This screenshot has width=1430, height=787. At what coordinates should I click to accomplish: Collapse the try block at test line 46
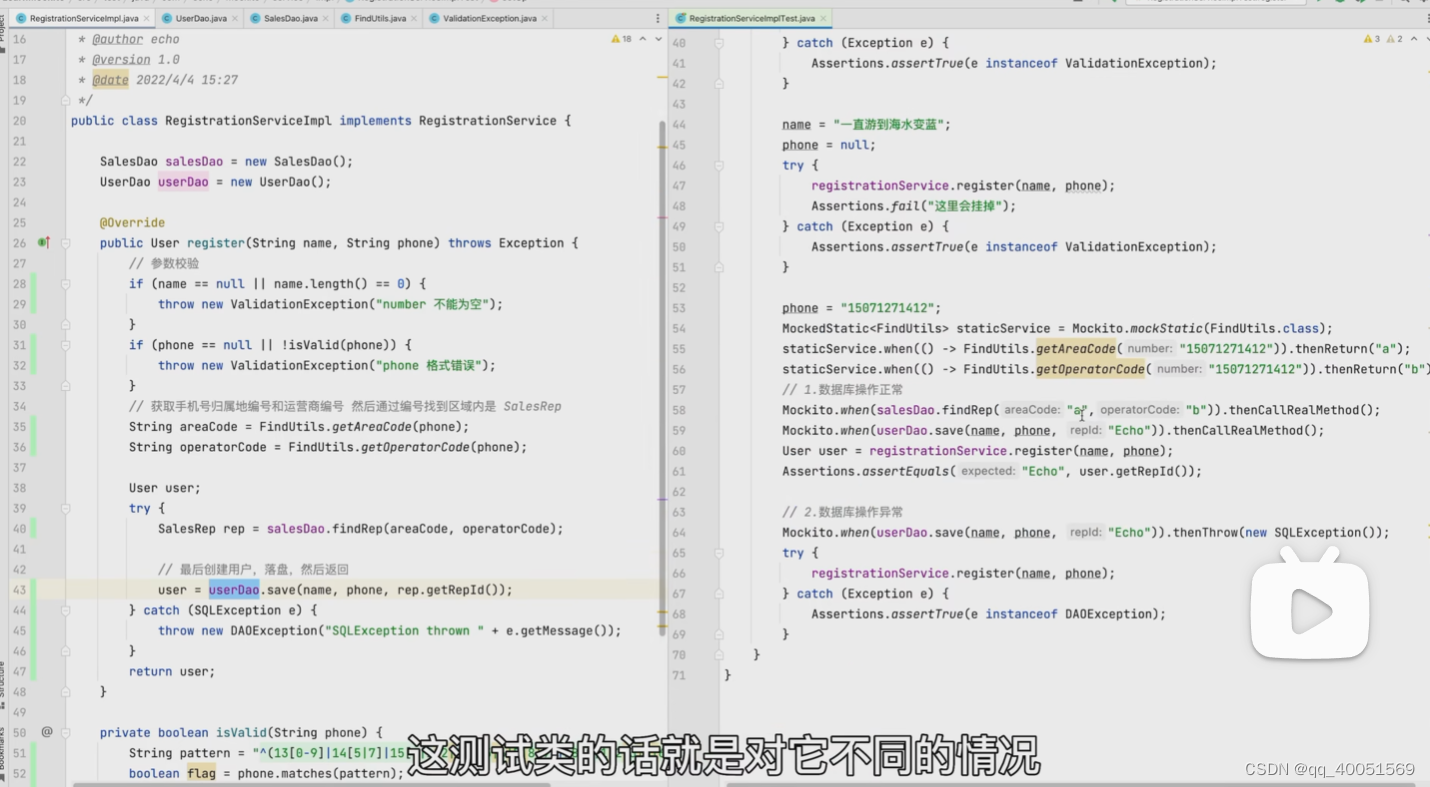tap(718, 165)
